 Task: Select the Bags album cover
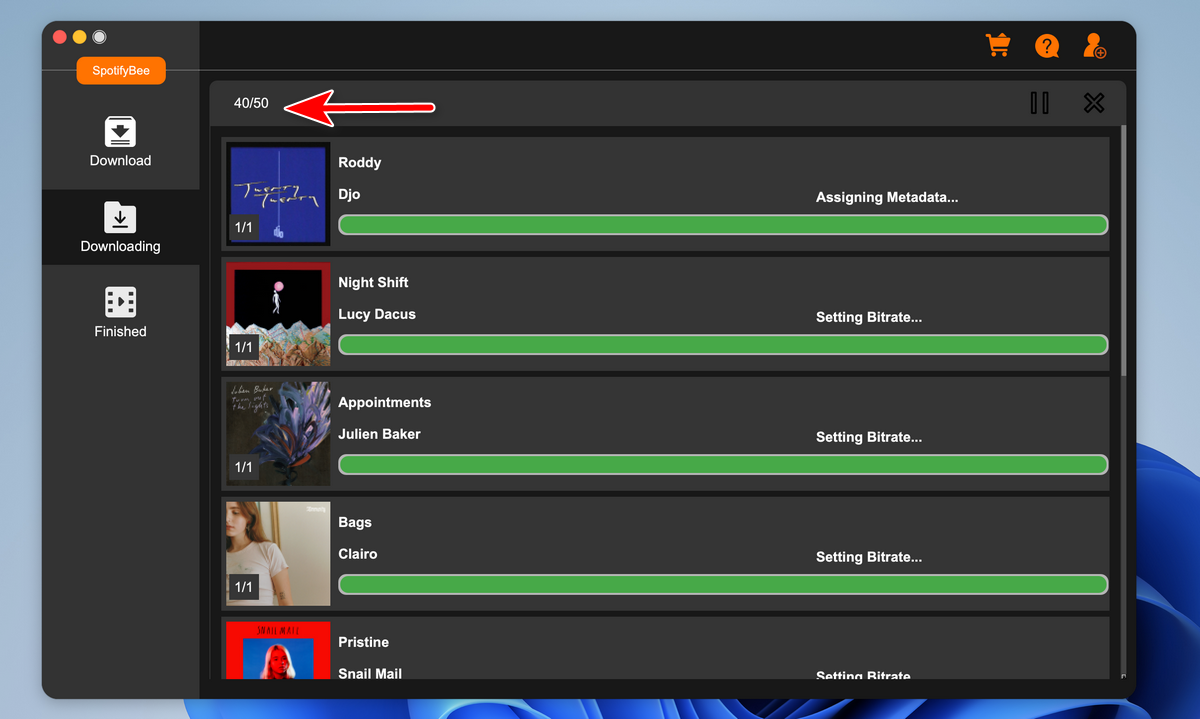[278, 554]
